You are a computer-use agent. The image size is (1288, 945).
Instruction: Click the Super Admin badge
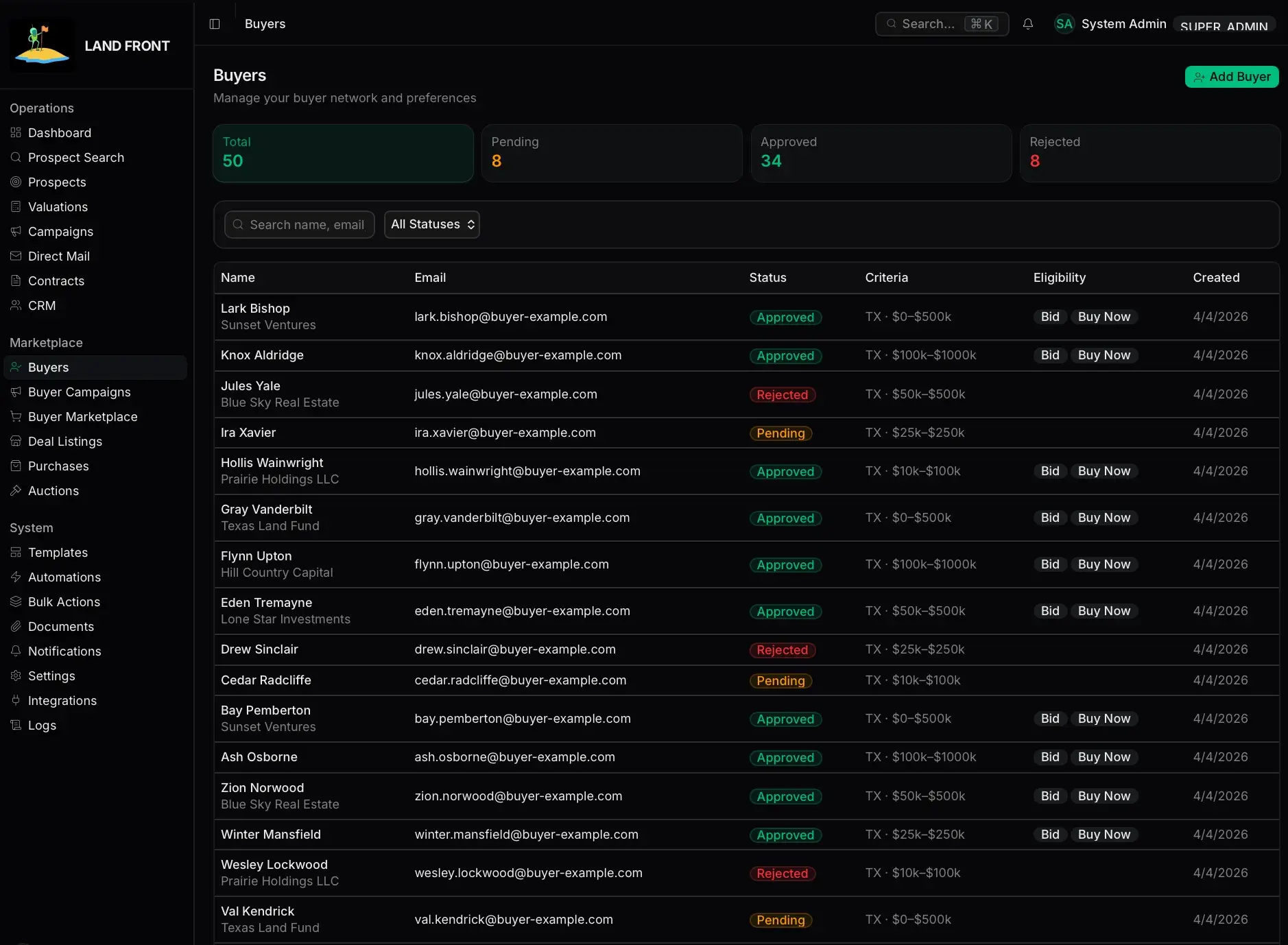click(1224, 25)
